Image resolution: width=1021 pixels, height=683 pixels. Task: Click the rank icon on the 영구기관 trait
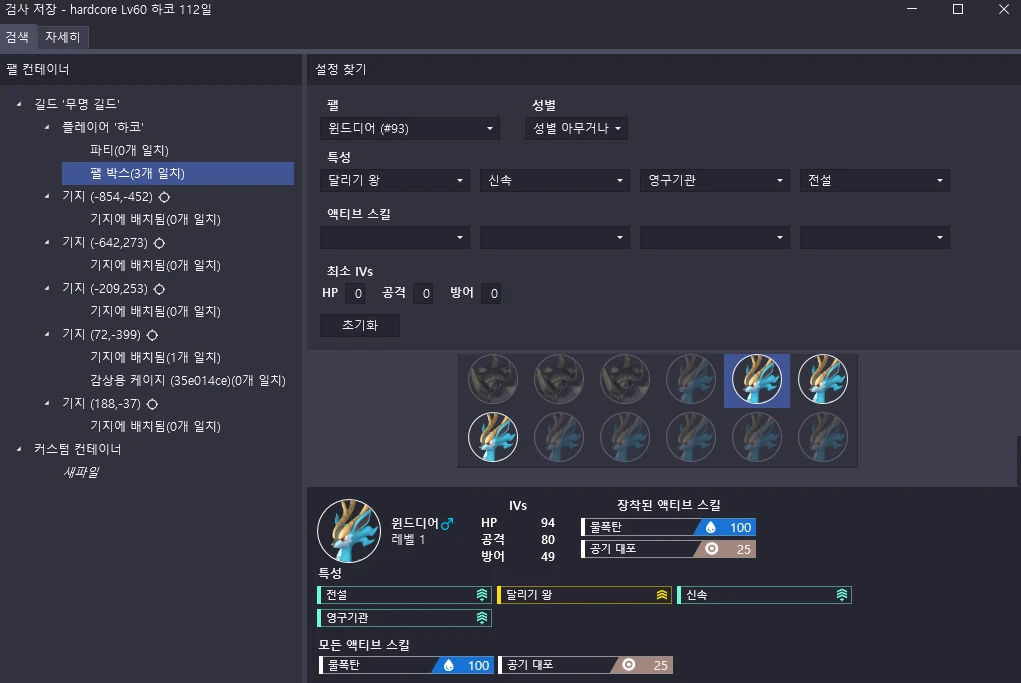482,618
